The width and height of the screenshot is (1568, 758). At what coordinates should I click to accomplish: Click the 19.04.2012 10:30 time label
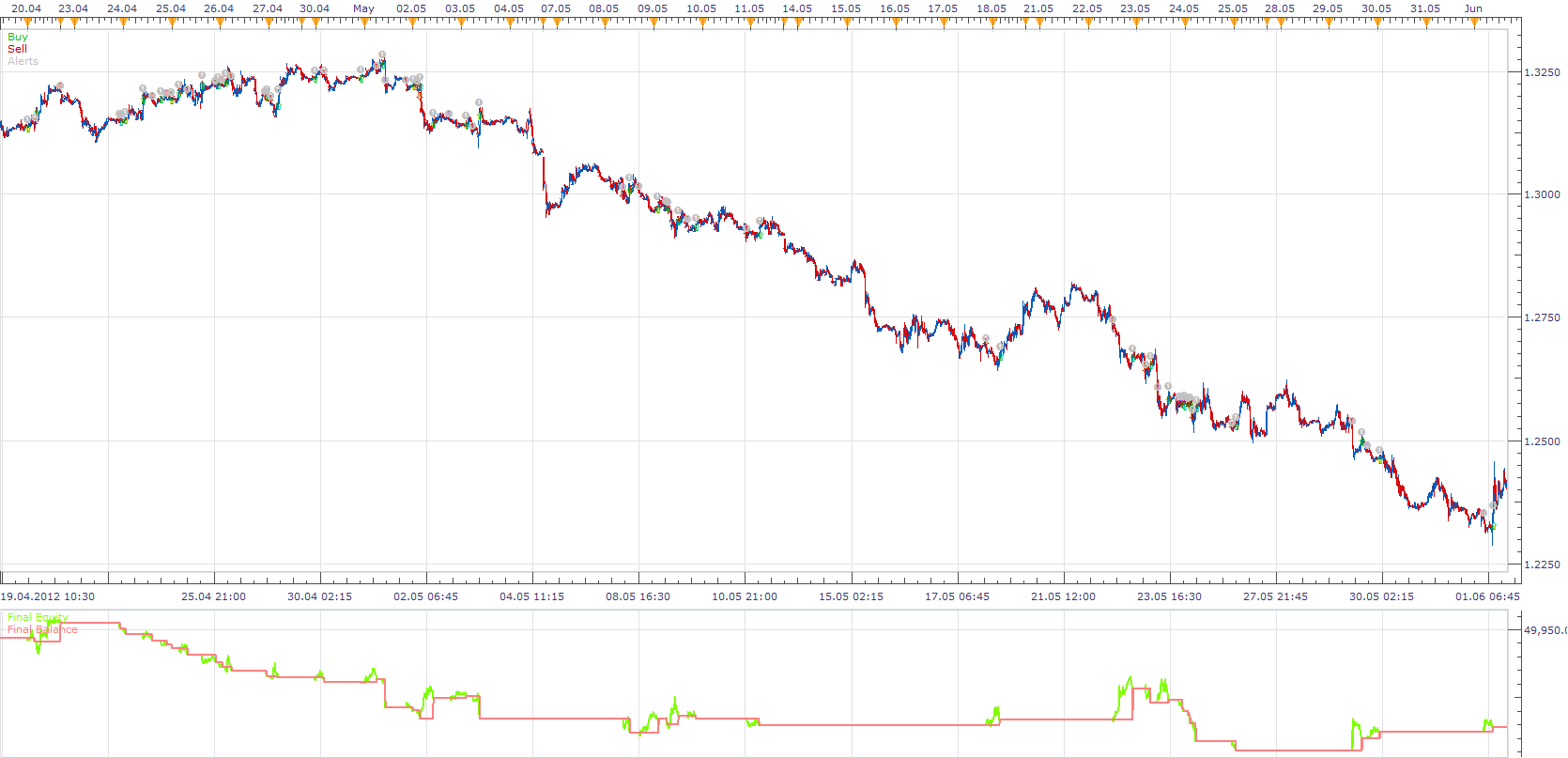coord(47,596)
